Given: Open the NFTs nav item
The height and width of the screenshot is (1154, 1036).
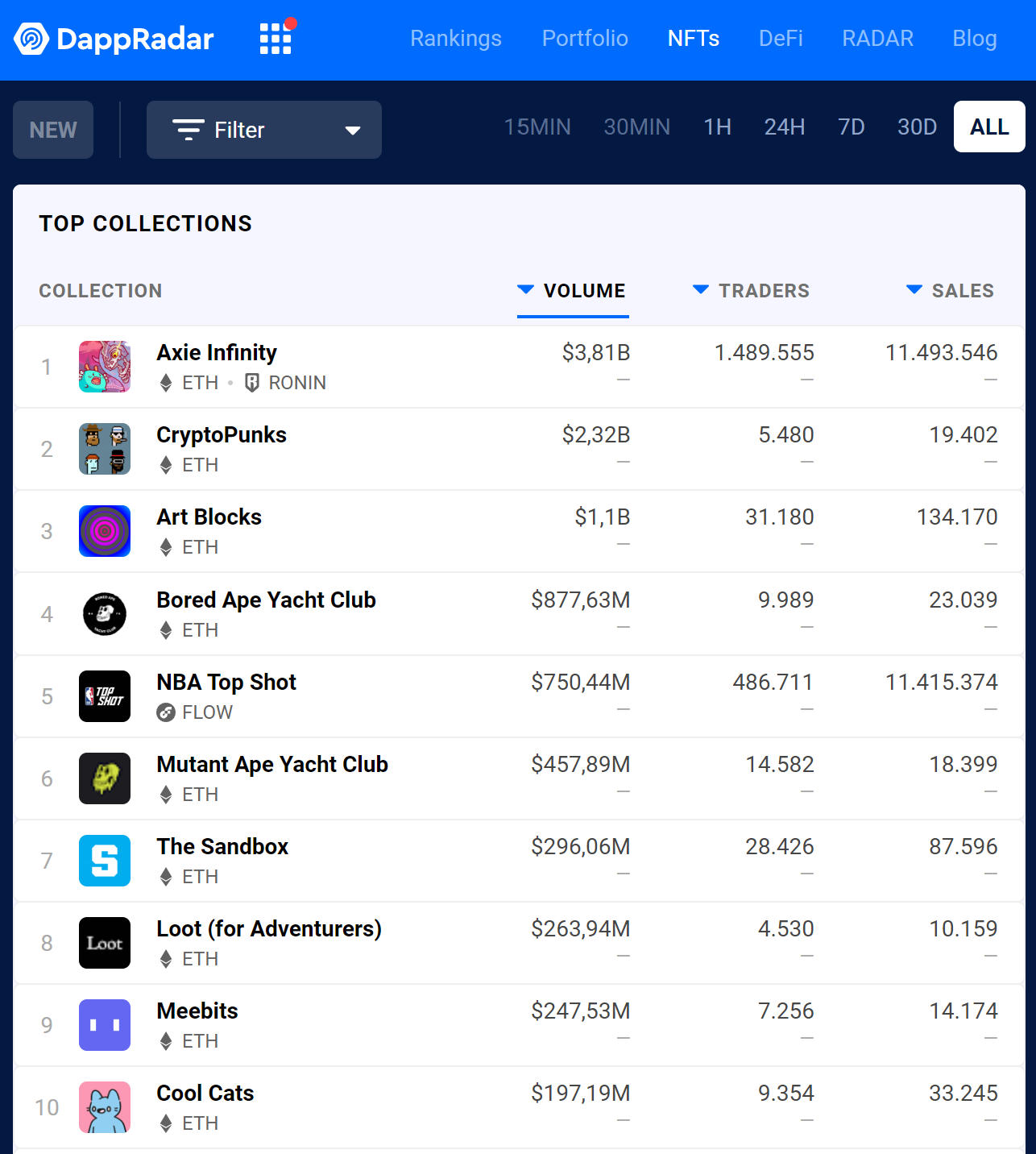Looking at the screenshot, I should pyautogui.click(x=694, y=39).
